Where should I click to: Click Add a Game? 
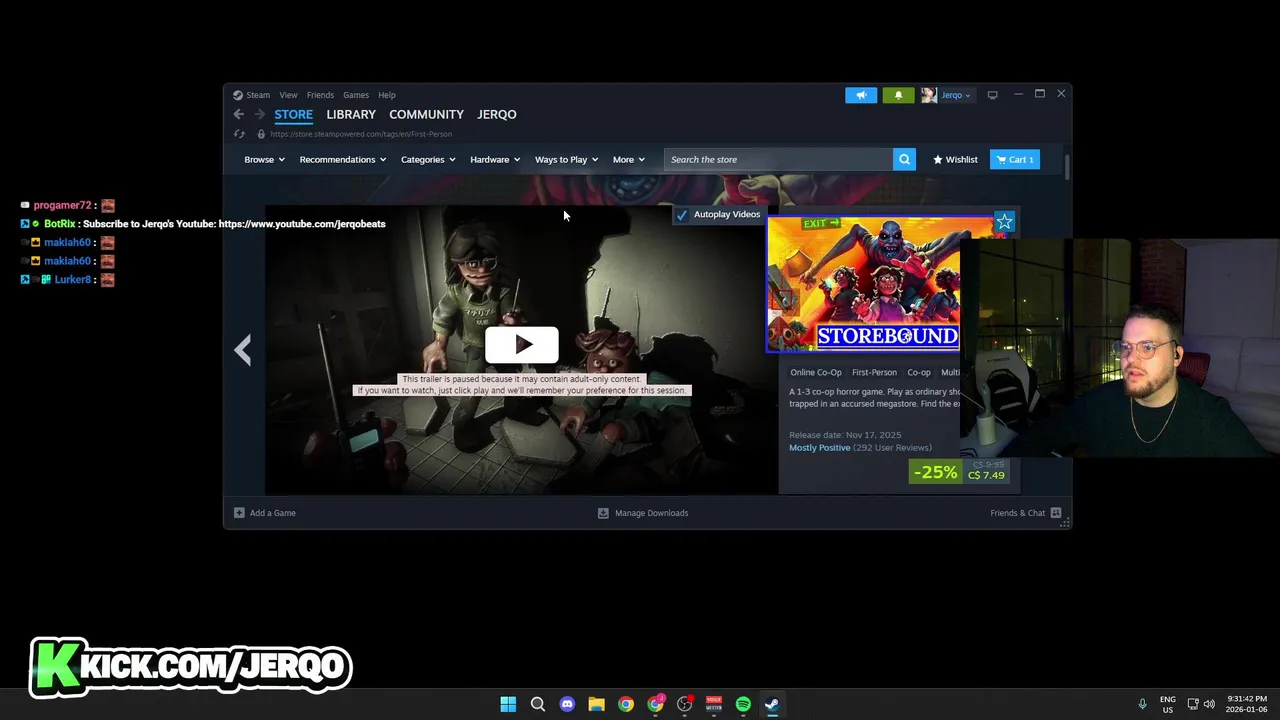tap(273, 513)
